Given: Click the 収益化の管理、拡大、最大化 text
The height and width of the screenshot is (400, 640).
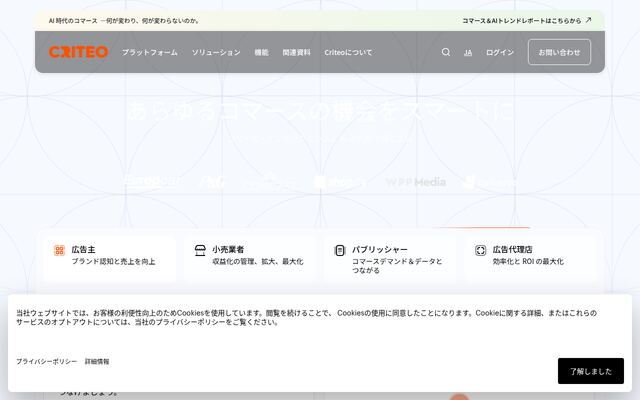Looking at the screenshot, I should [258, 261].
